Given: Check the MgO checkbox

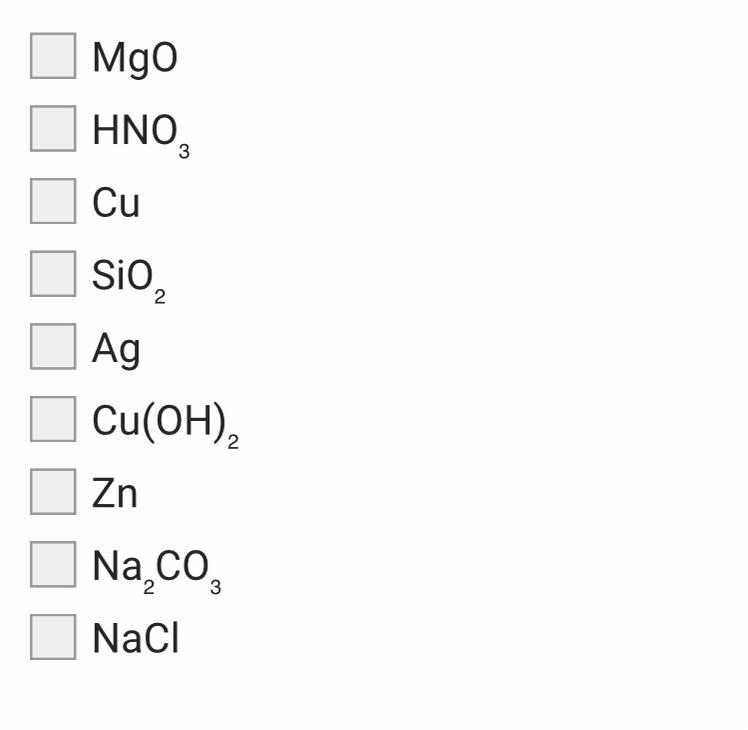Looking at the screenshot, I should click(53, 56).
